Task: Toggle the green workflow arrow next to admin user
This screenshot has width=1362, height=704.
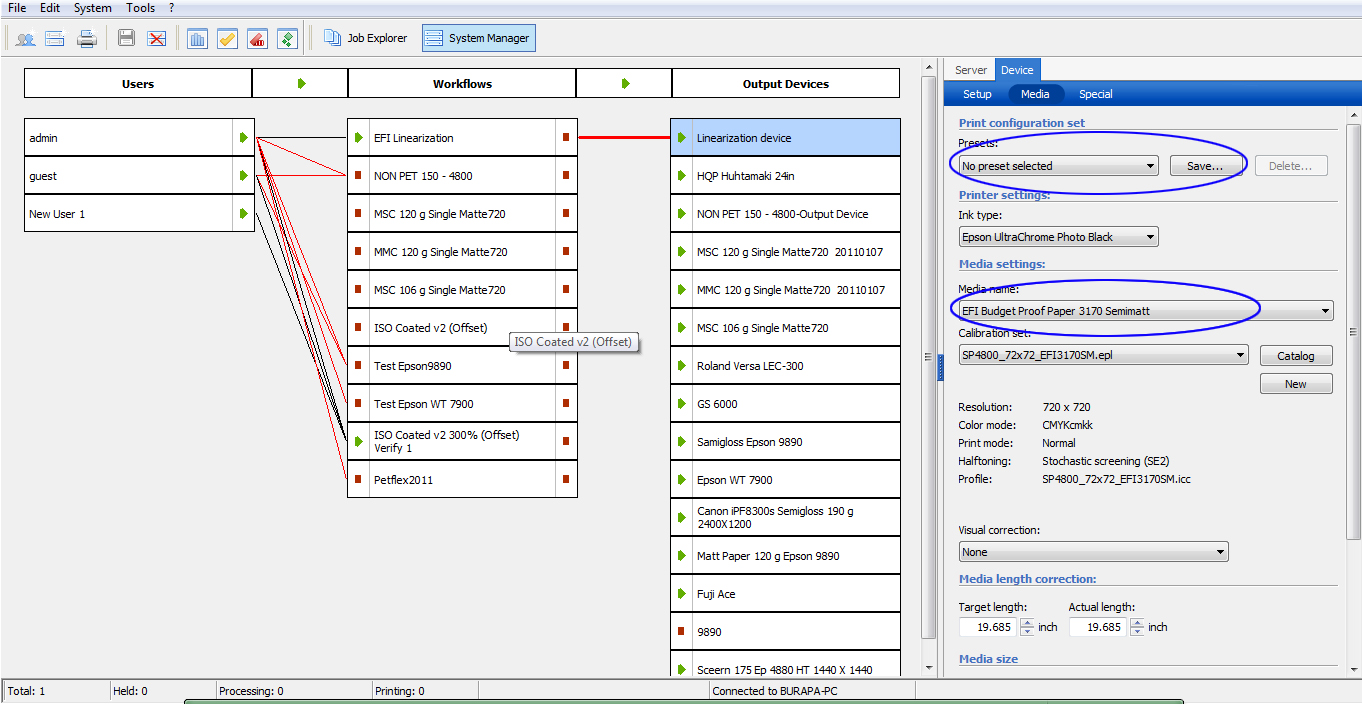Action: pyautogui.click(x=244, y=137)
